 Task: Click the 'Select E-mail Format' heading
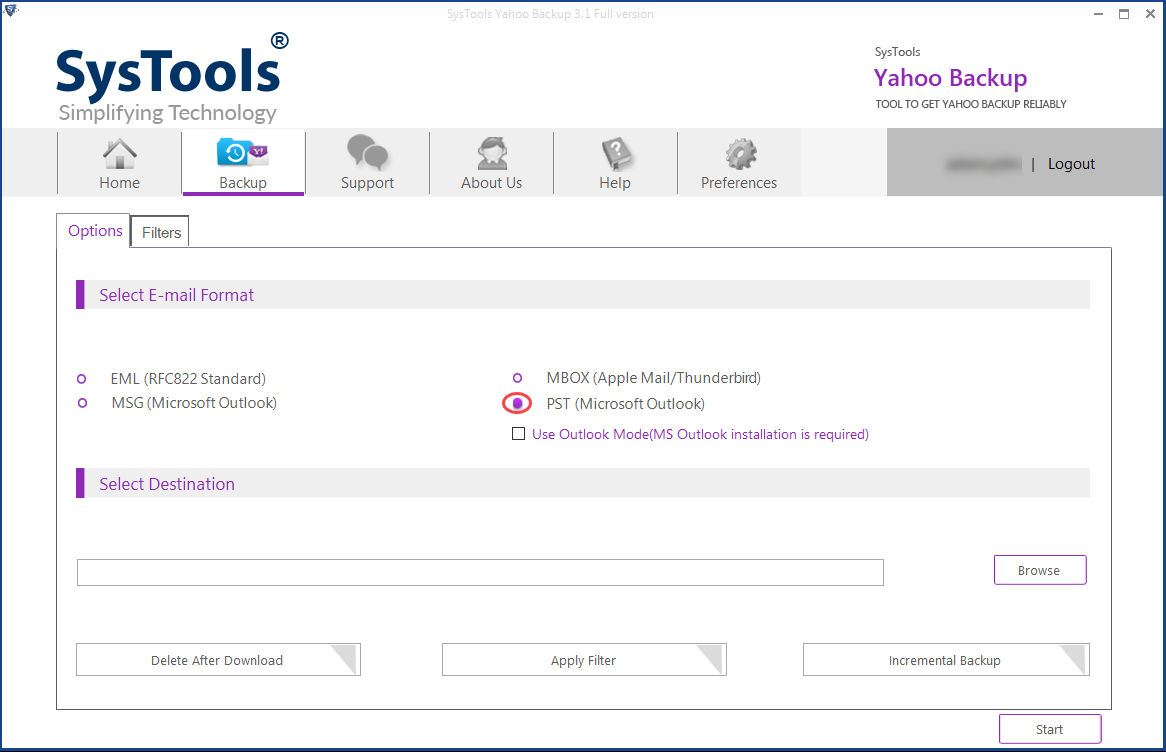point(176,295)
